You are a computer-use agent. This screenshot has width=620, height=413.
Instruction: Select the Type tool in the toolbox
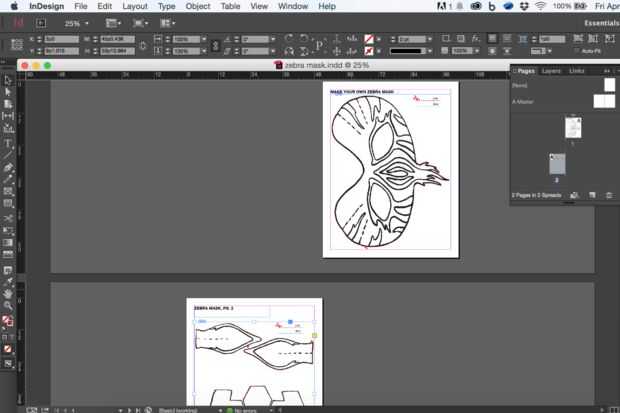(8, 143)
